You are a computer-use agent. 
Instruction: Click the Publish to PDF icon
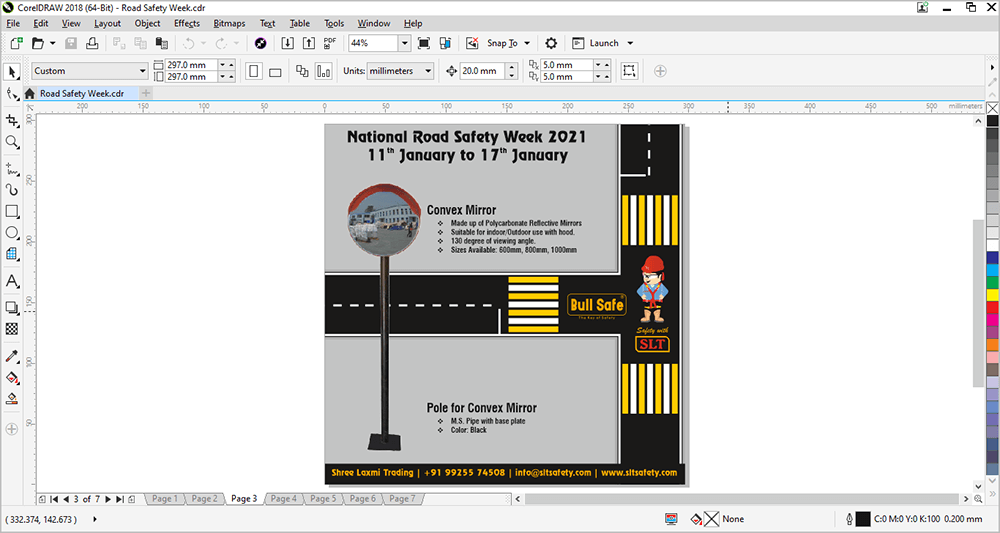coord(330,43)
